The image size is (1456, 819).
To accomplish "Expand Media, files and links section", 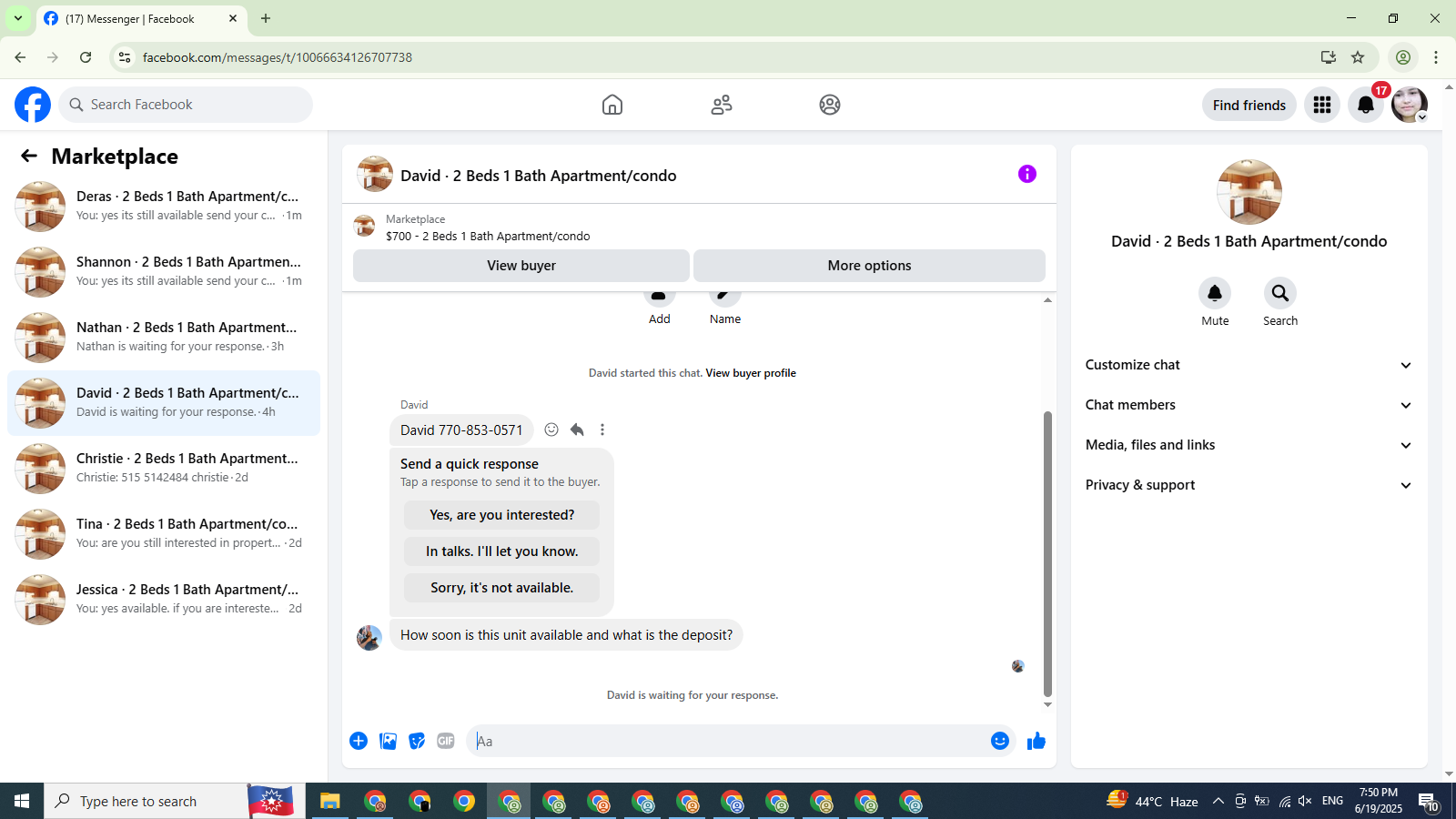I will 1249,445.
